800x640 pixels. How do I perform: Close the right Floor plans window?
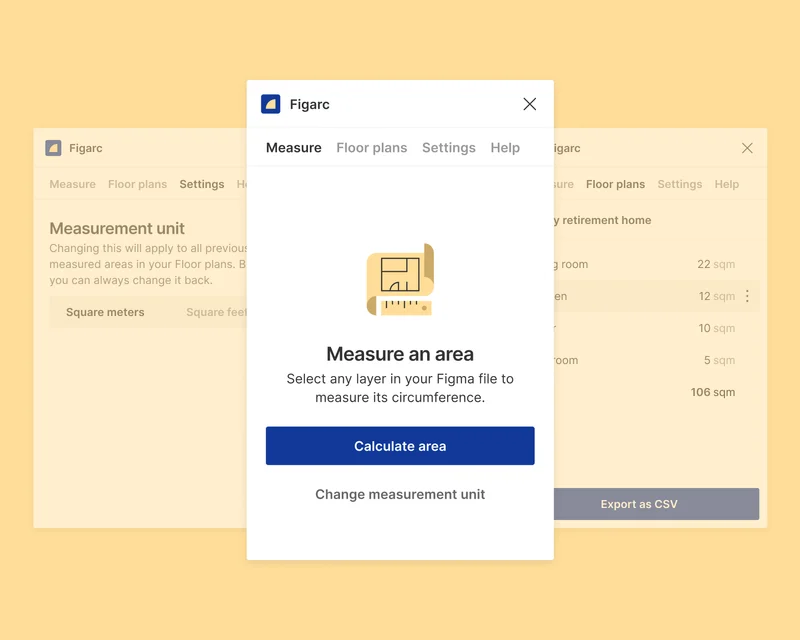(x=747, y=148)
